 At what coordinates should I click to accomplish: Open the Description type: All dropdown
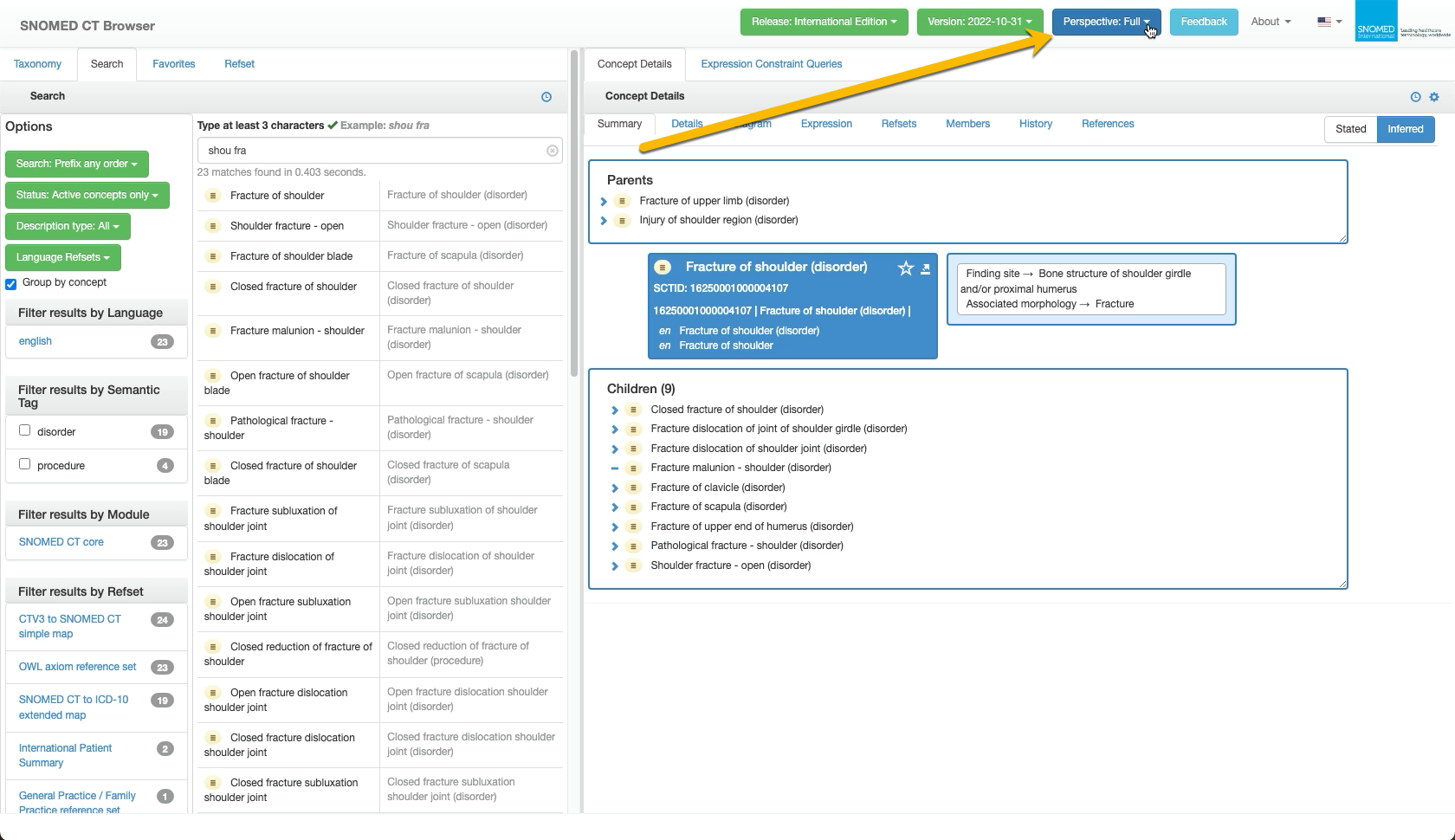pyautogui.click(x=68, y=226)
